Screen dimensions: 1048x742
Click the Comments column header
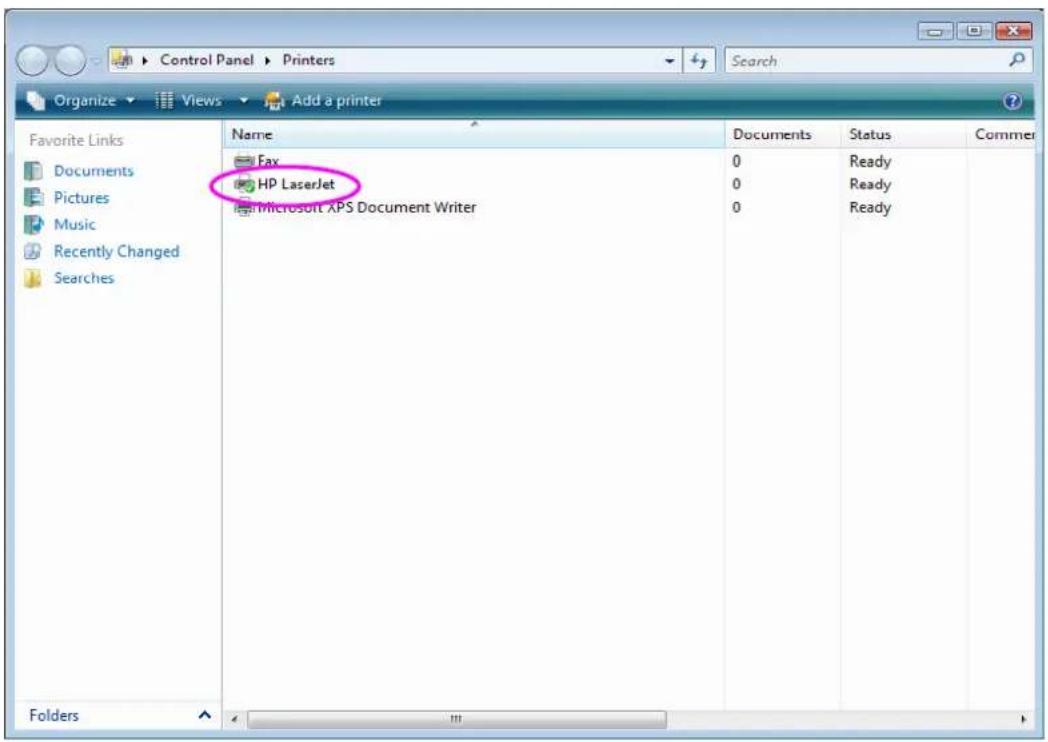(1001, 134)
